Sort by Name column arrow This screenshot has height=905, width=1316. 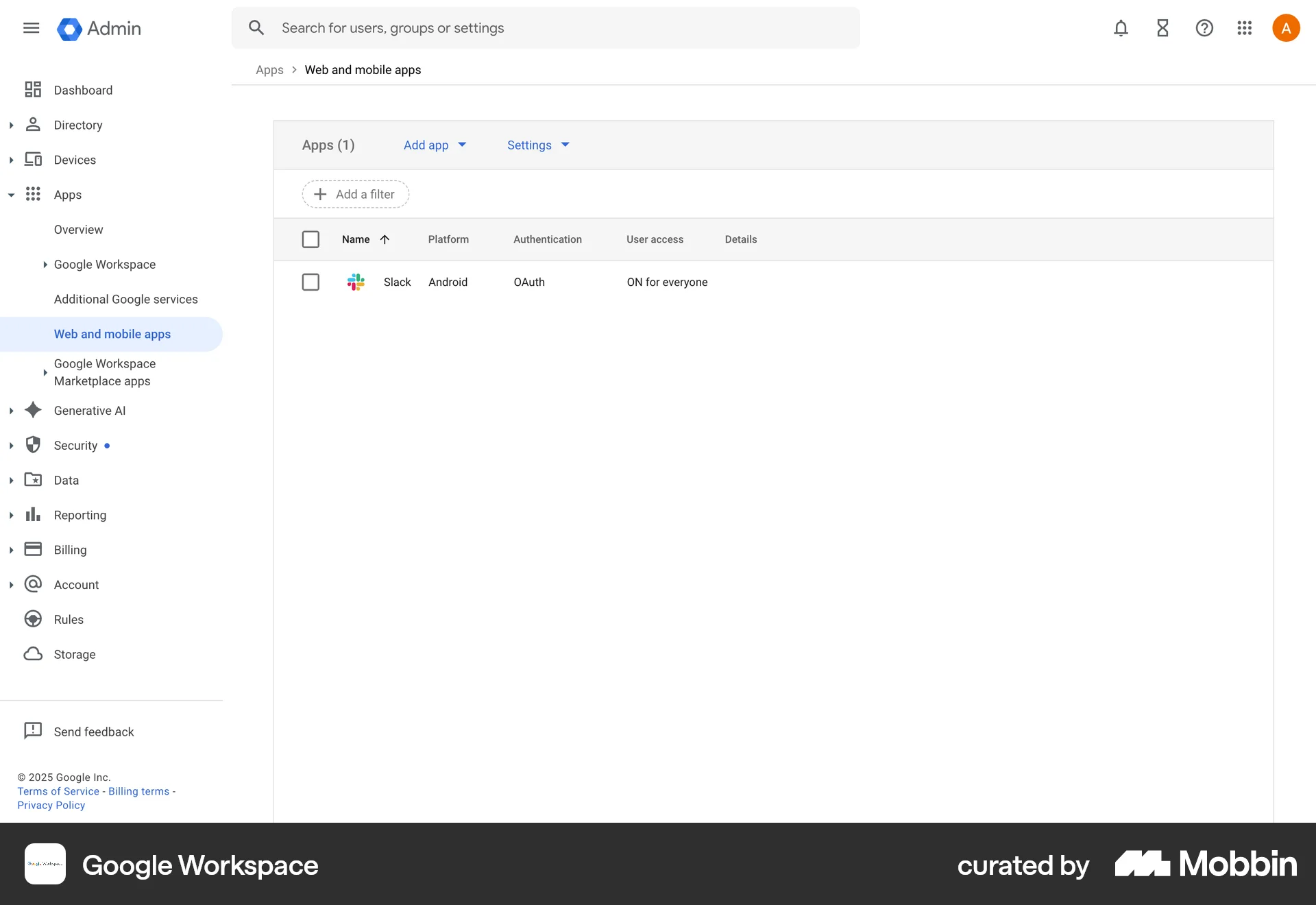pos(385,239)
